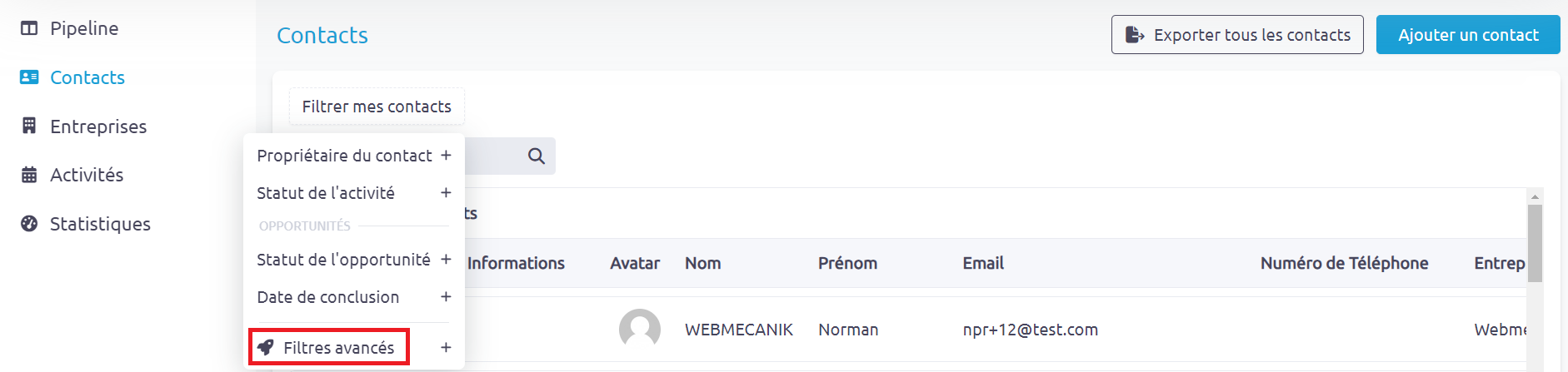This screenshot has height=372, width=1568.
Task: Click the Contacts card icon in sidebar
Action: coord(29,77)
